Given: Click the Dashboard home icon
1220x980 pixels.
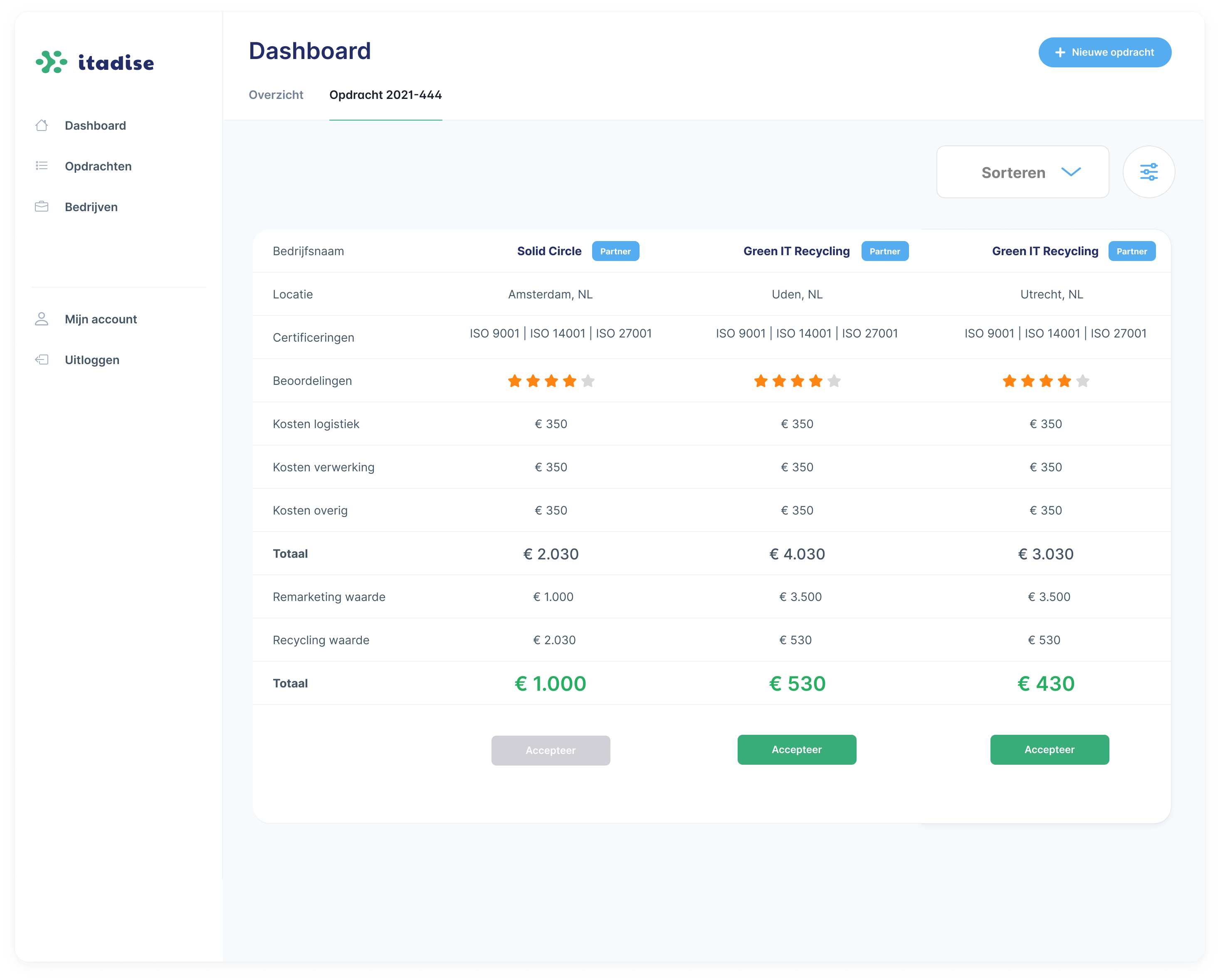Looking at the screenshot, I should [x=41, y=126].
